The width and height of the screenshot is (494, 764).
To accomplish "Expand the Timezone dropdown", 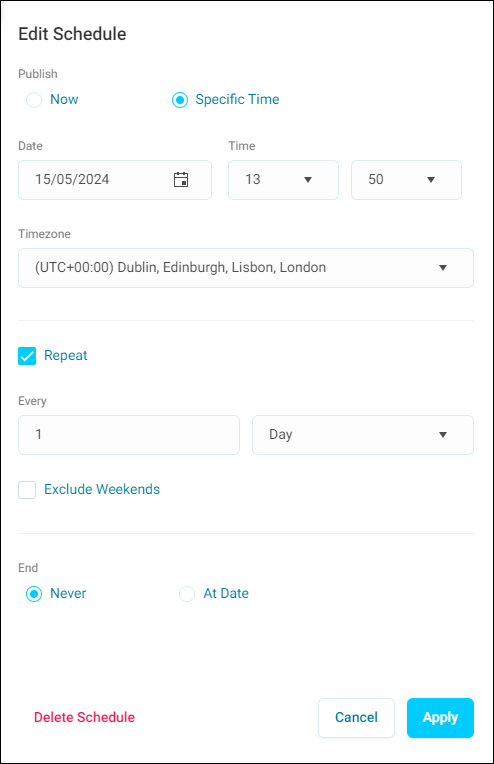I will [246, 268].
